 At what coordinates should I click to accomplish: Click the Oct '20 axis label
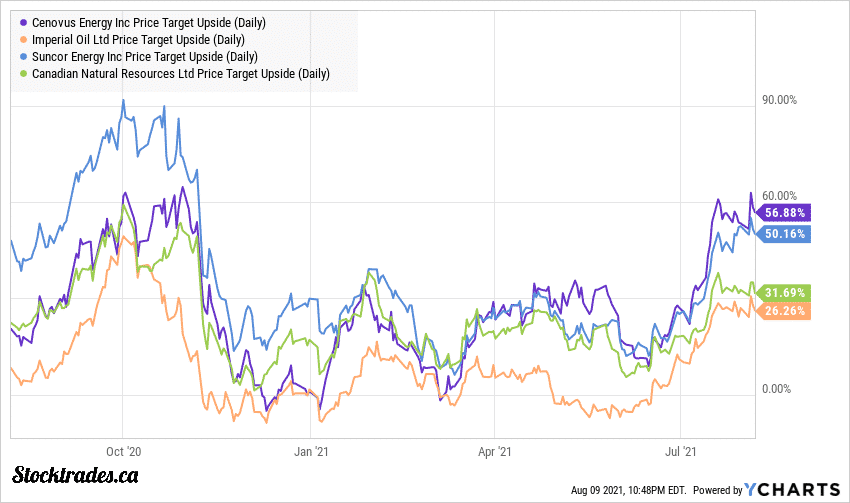click(x=122, y=450)
